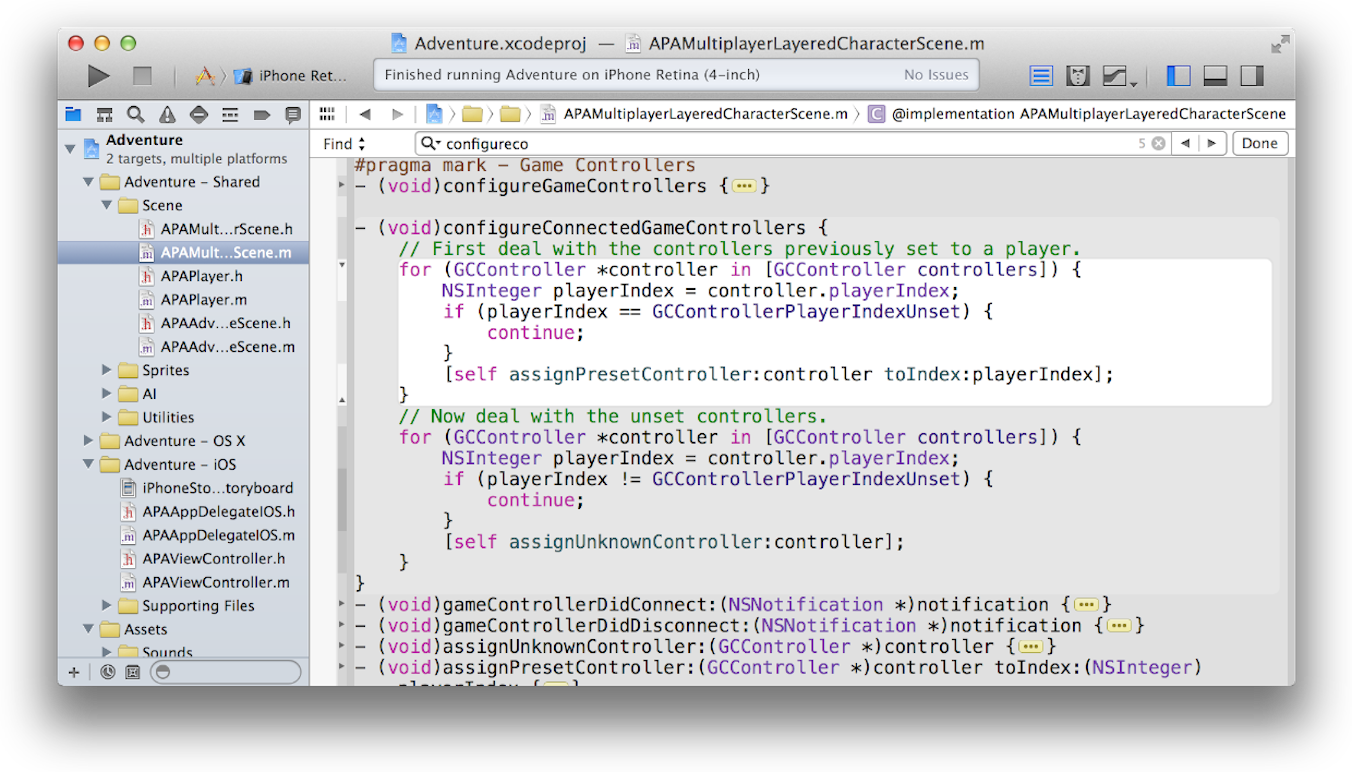1352x772 pixels.
Task: Expand Adventure – OS X group
Action: pos(88,441)
